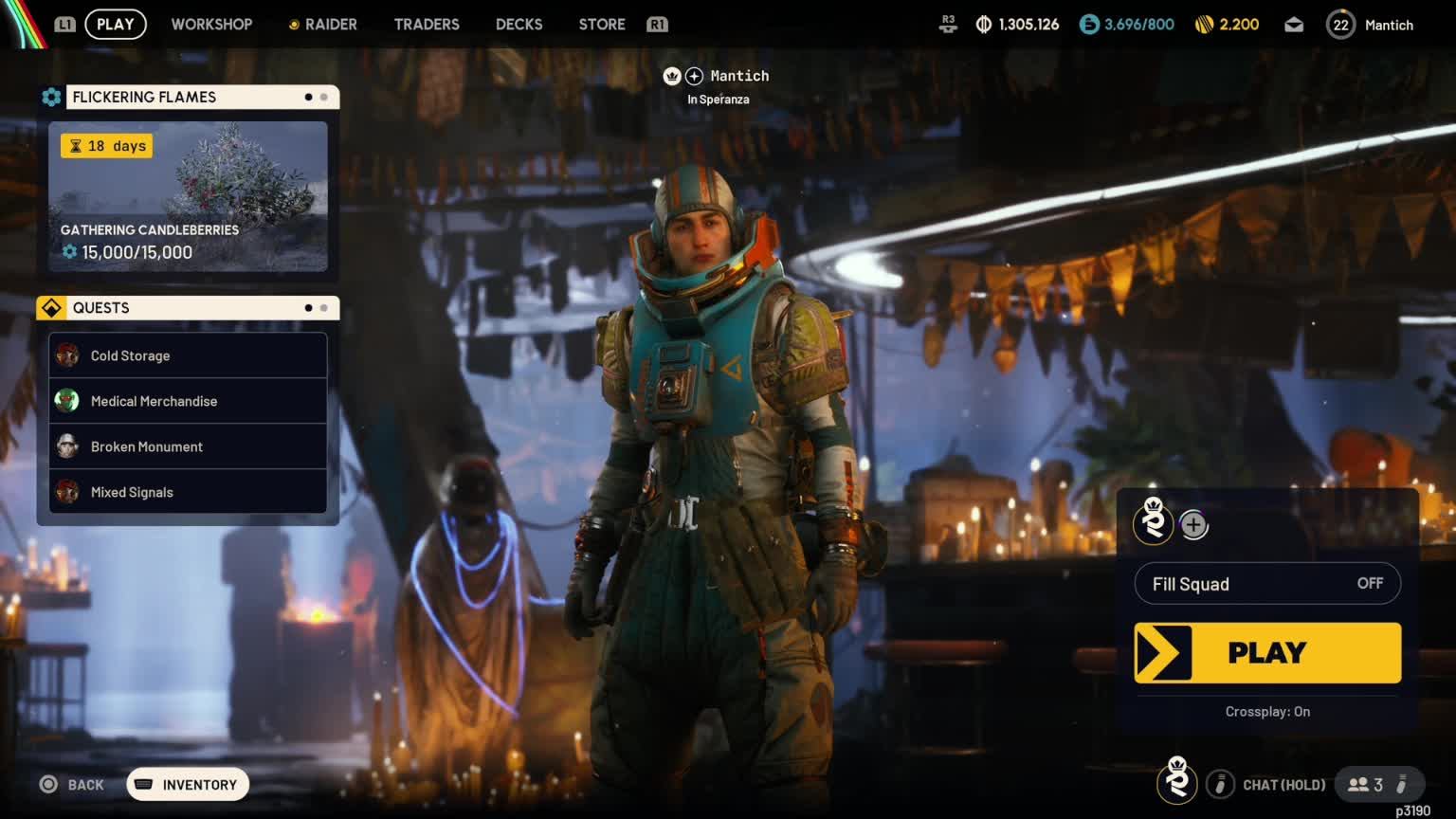Click the player emblem near chat
Image resolution: width=1456 pixels, height=819 pixels.
coord(1177,781)
